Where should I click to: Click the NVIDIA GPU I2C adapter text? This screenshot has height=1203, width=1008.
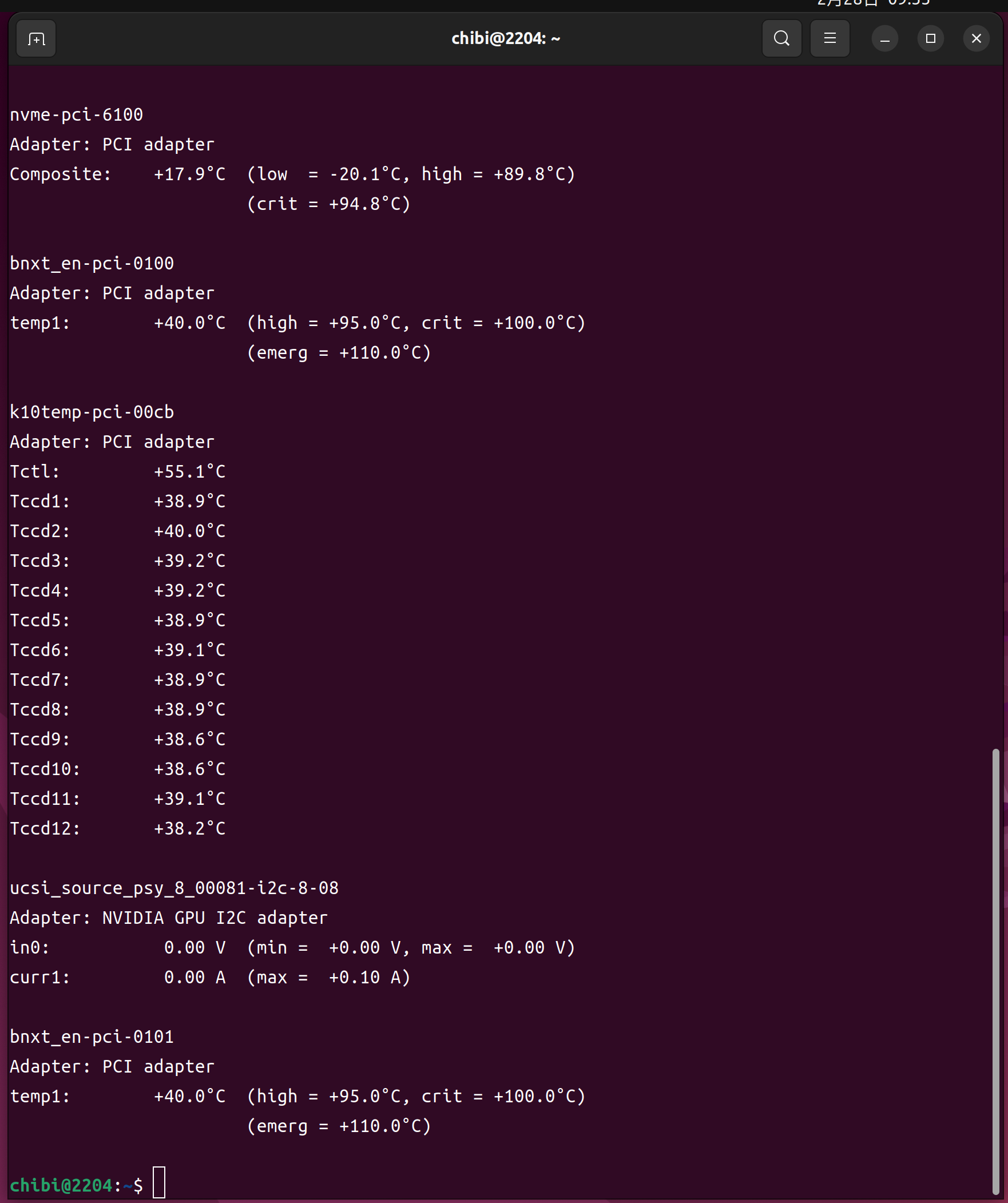(215, 918)
